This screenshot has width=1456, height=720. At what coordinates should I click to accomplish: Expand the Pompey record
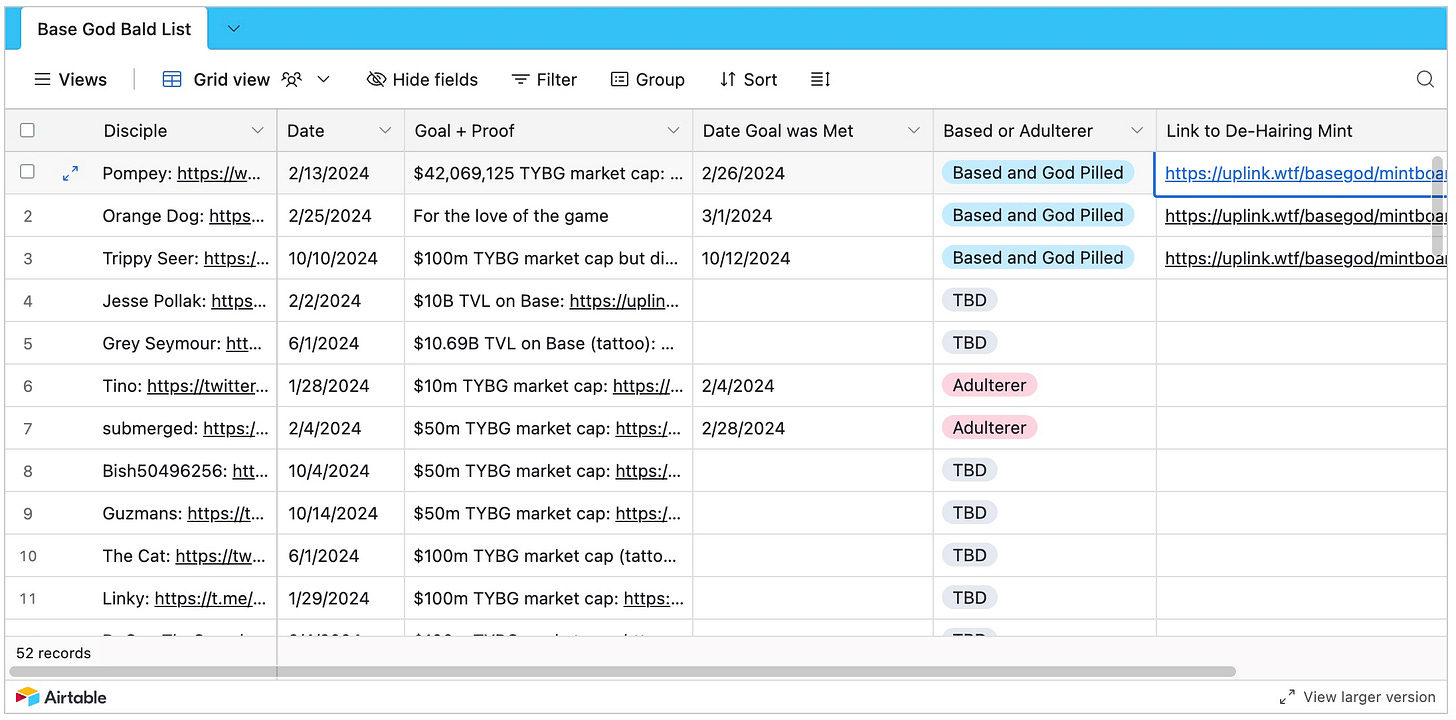click(70, 173)
